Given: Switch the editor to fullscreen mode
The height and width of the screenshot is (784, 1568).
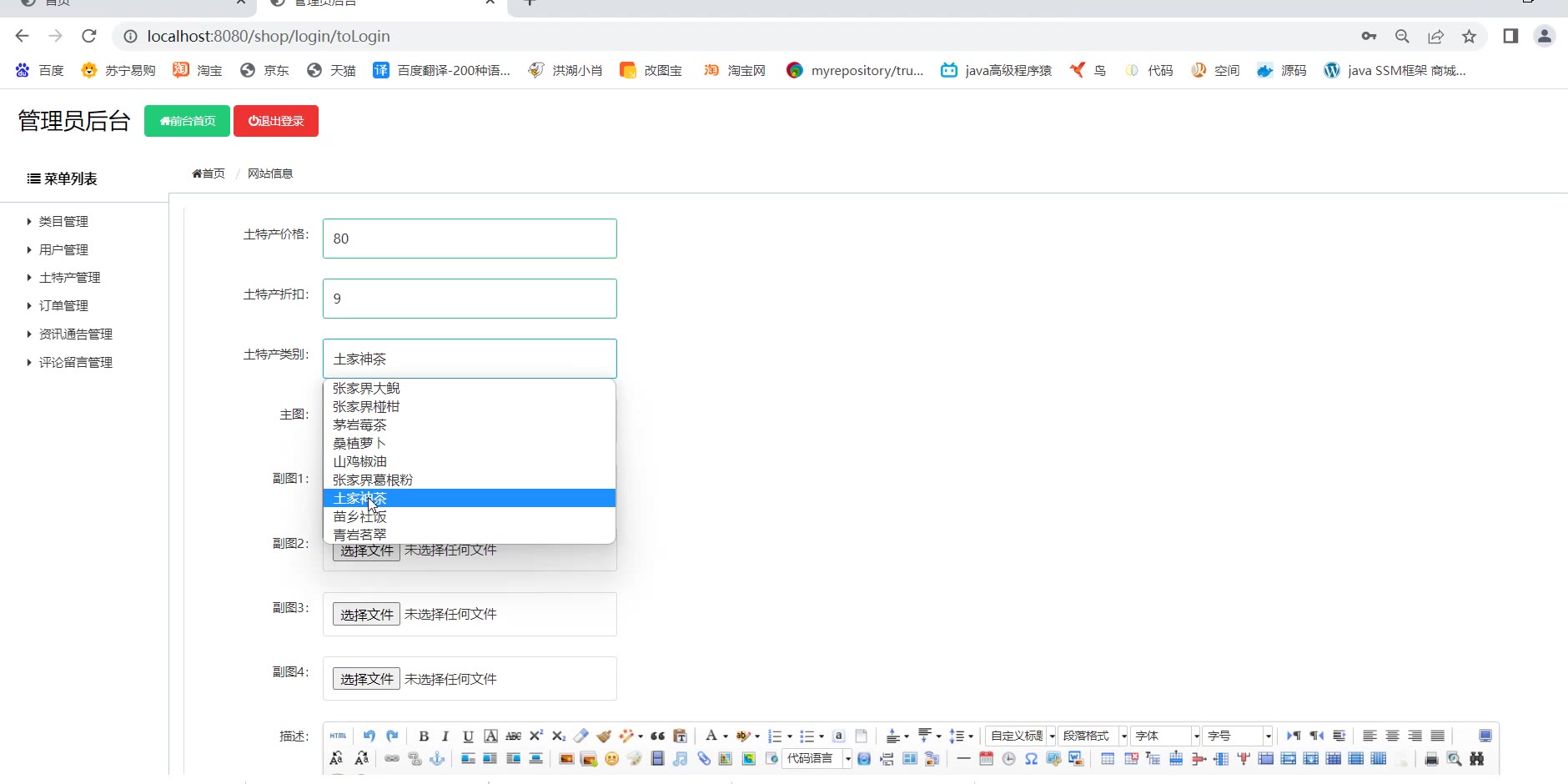Looking at the screenshot, I should tap(1485, 736).
